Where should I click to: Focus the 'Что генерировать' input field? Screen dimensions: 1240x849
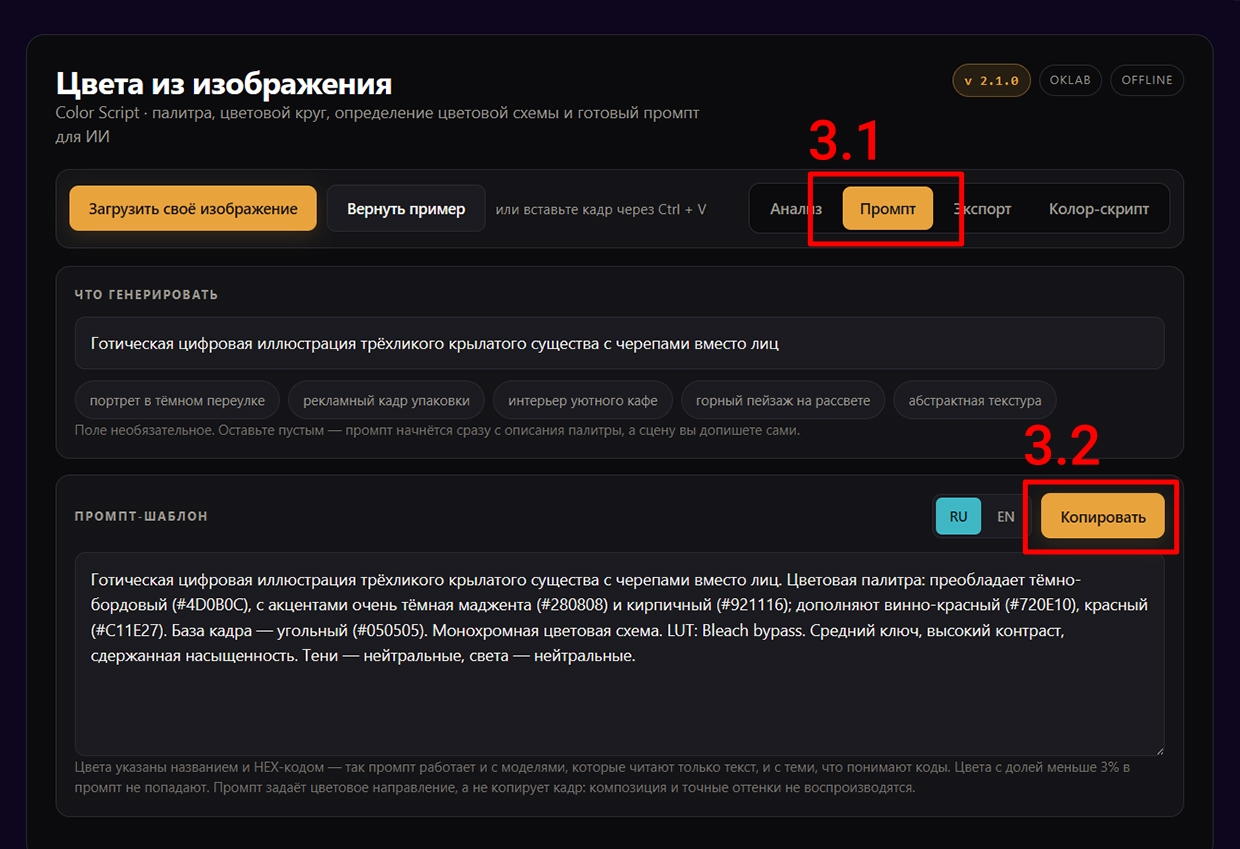pos(620,343)
